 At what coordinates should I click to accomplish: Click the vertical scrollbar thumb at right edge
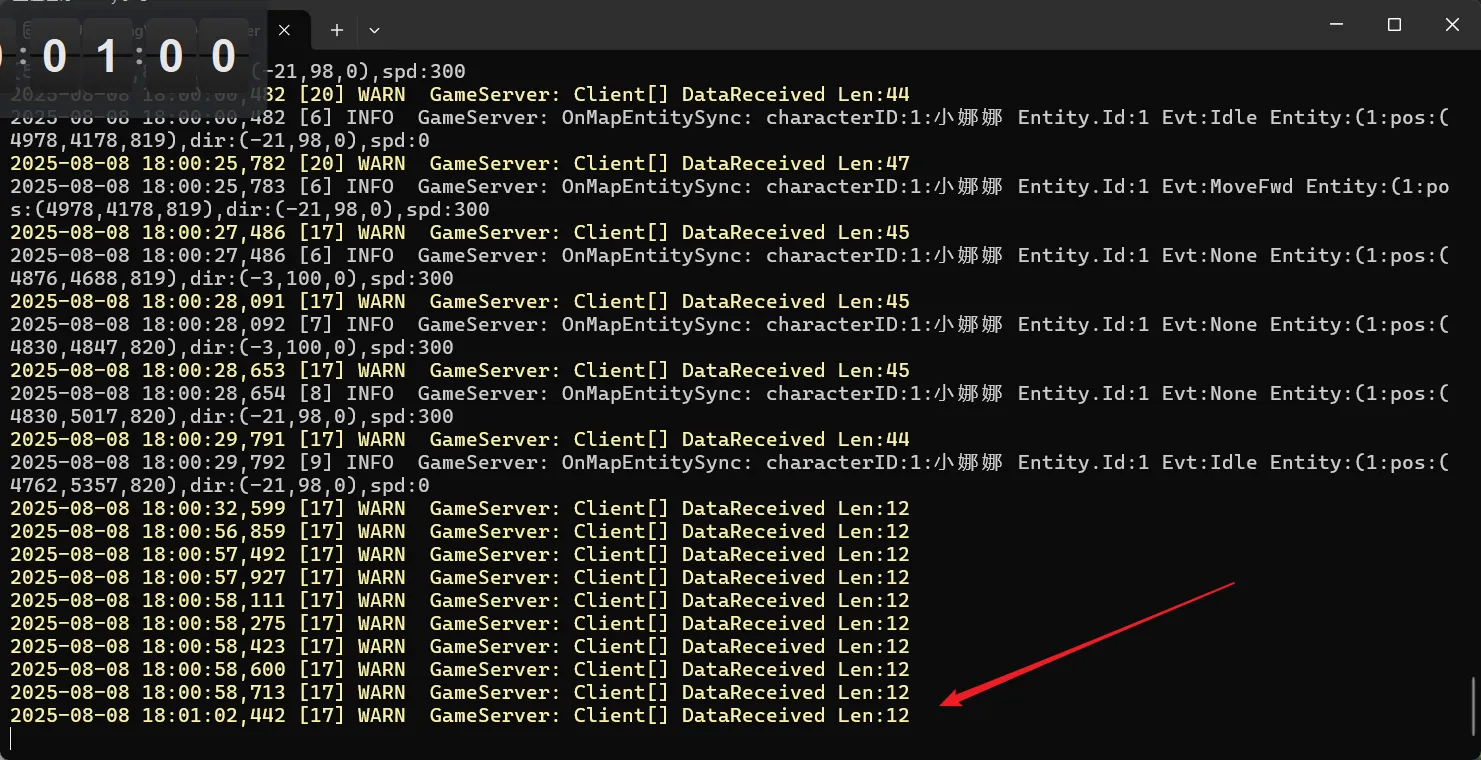click(1474, 705)
